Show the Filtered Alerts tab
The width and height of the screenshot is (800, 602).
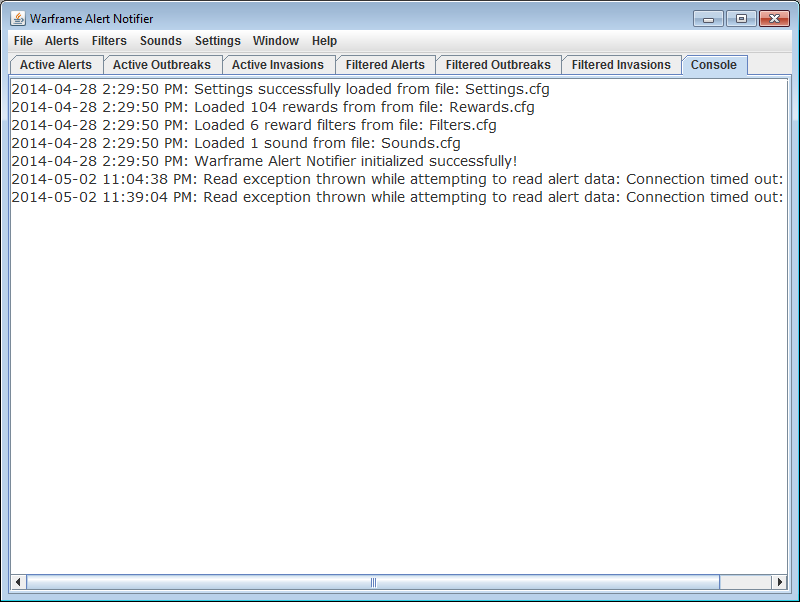click(385, 65)
